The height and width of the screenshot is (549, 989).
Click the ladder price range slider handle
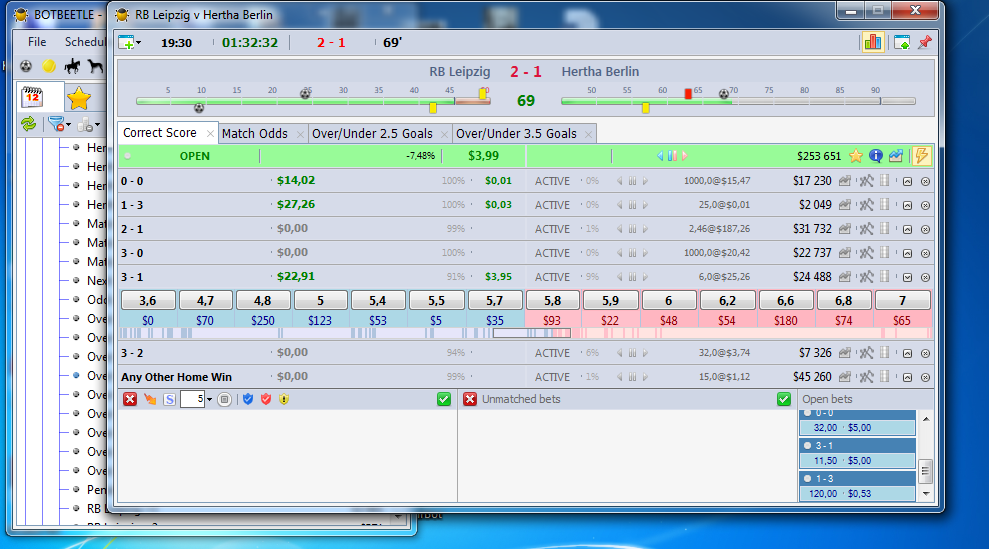pos(532,333)
